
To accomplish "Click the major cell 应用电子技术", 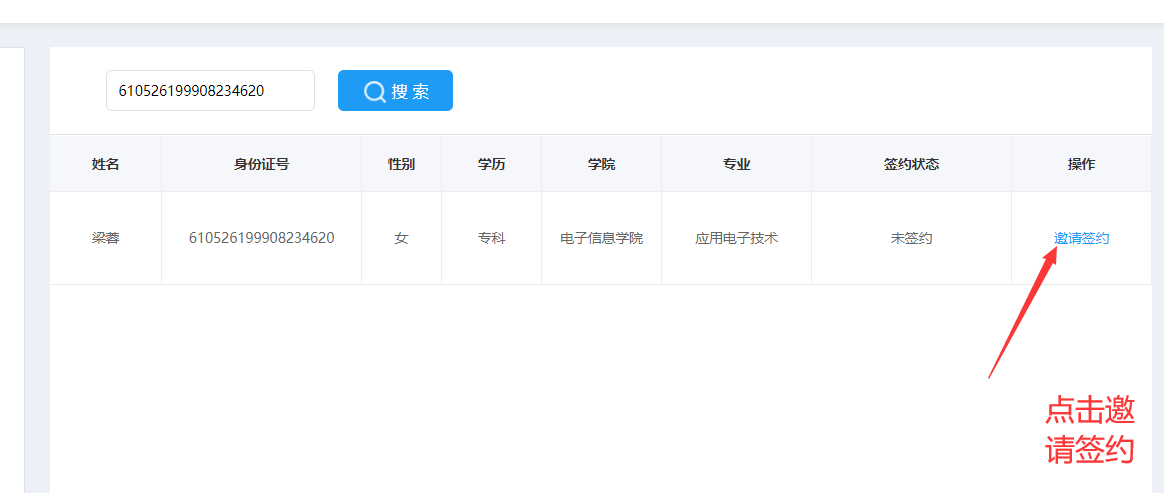I will [x=736, y=239].
